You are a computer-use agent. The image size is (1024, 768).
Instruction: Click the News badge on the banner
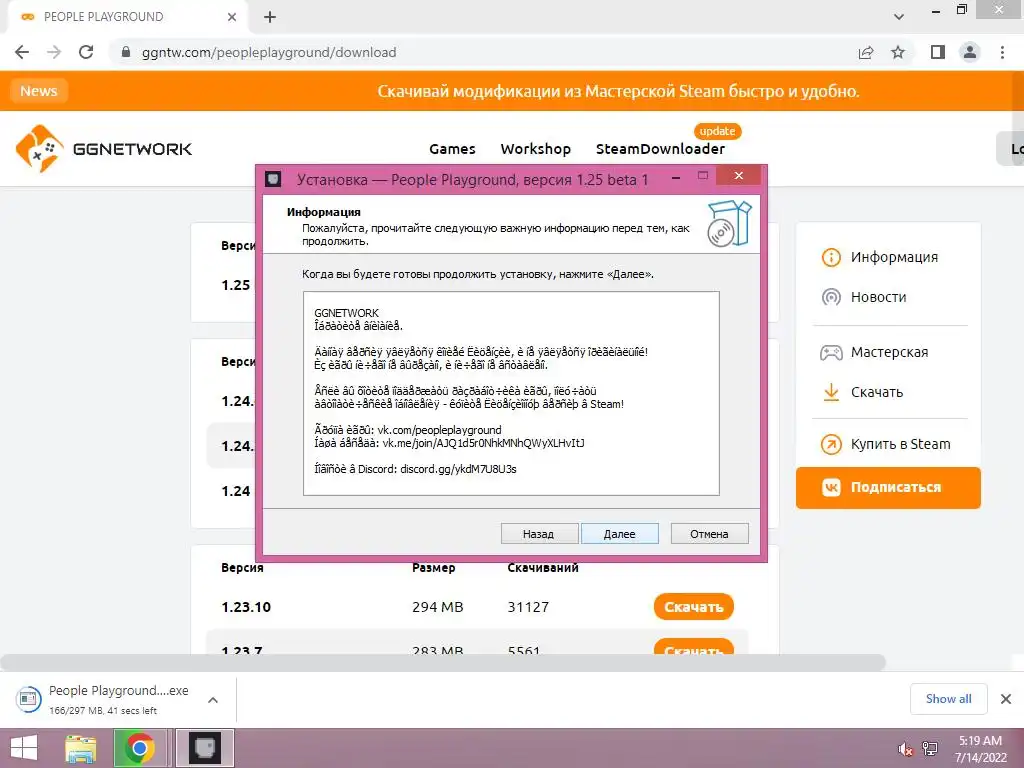click(39, 91)
